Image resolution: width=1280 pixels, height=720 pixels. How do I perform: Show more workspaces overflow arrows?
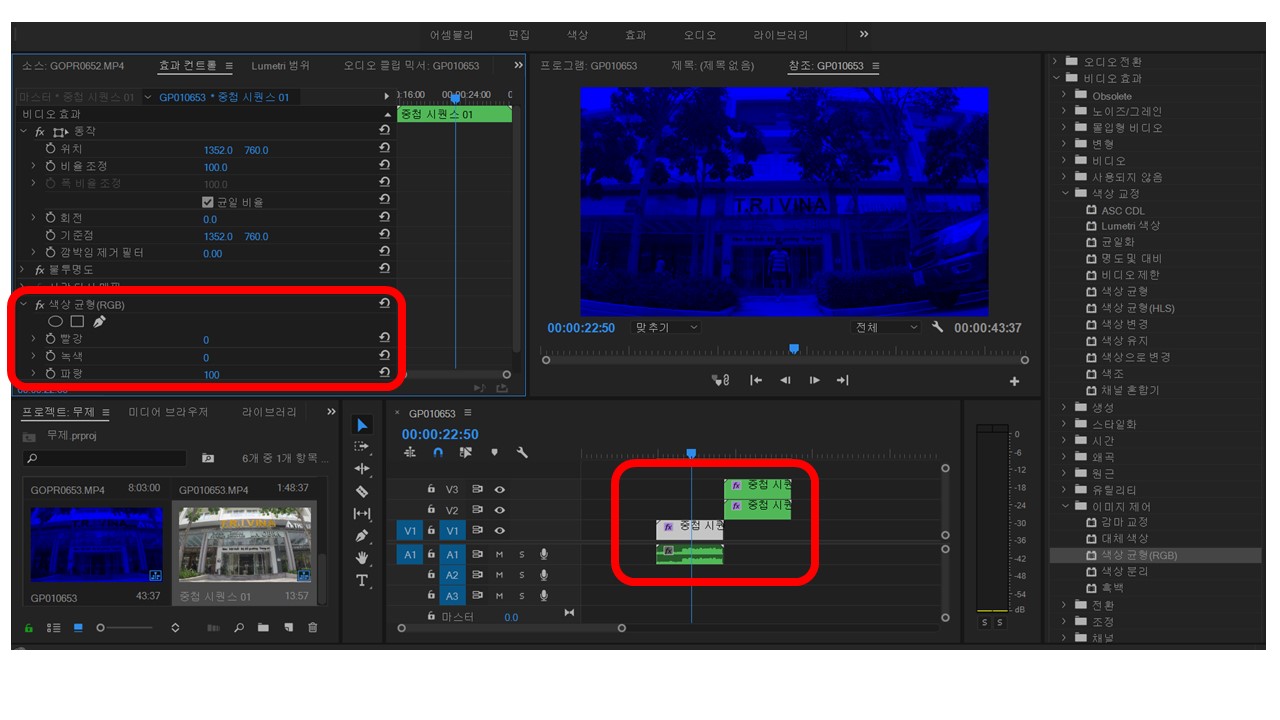pyautogui.click(x=864, y=34)
